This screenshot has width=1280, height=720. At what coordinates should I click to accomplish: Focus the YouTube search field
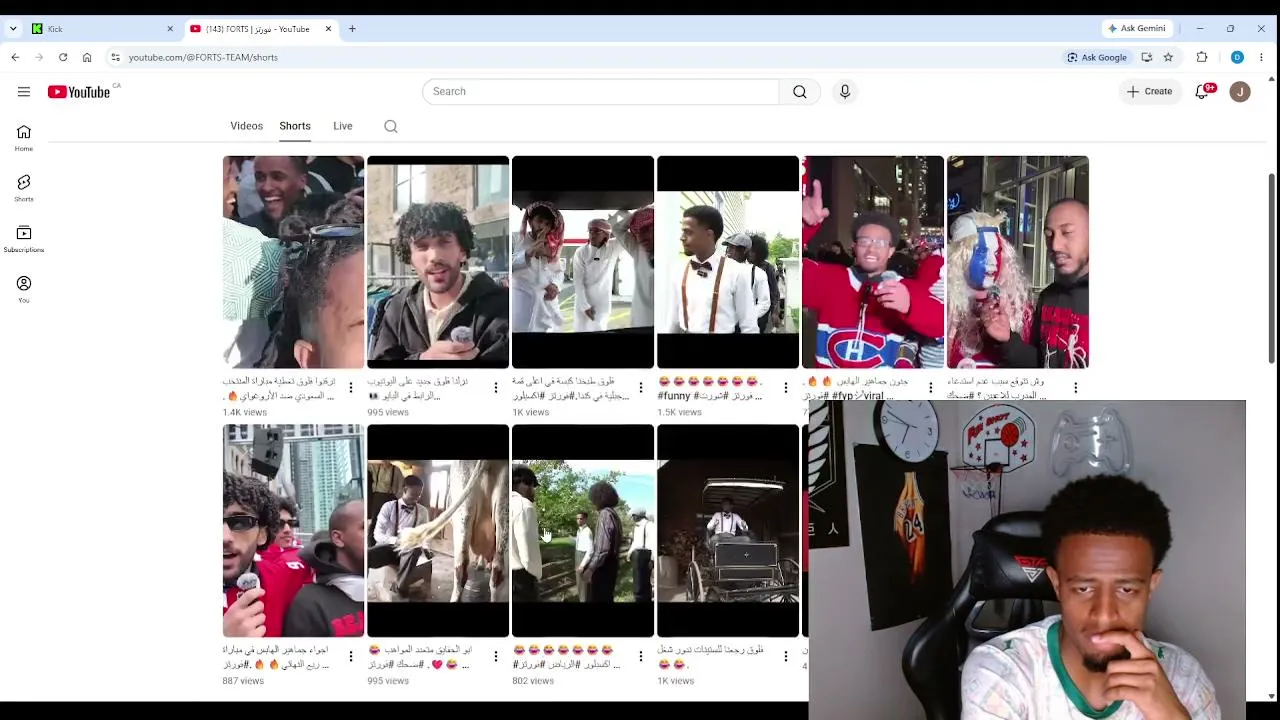coord(600,92)
